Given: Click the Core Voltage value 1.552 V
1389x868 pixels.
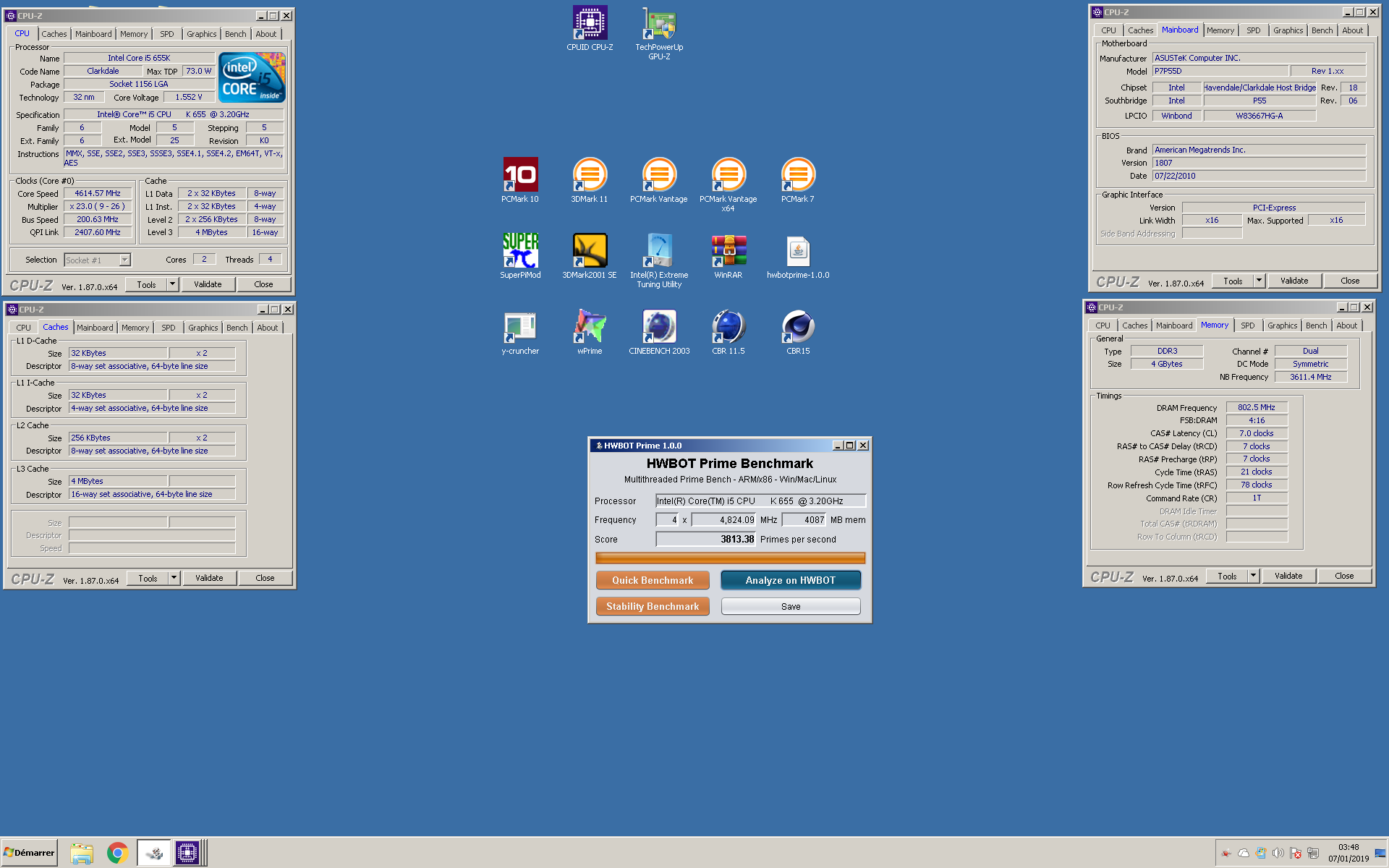Looking at the screenshot, I should [189, 97].
